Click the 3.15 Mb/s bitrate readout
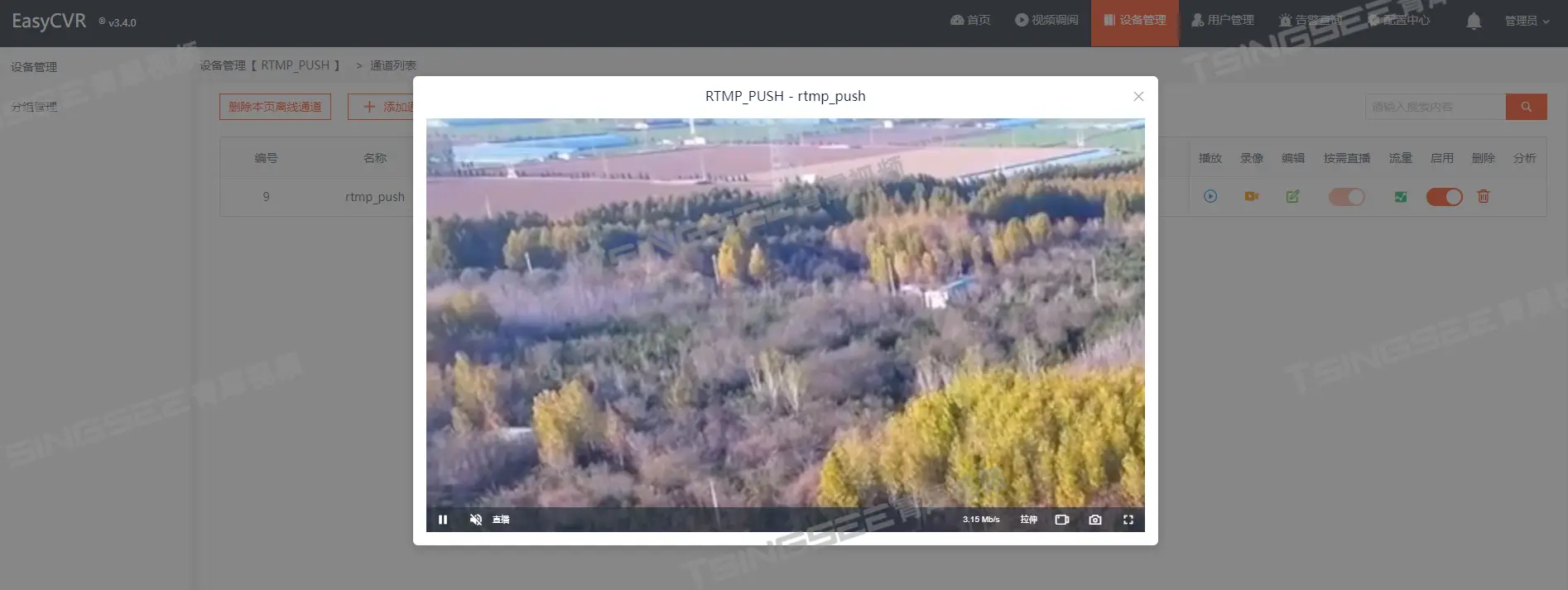This screenshot has width=1568, height=590. (981, 520)
